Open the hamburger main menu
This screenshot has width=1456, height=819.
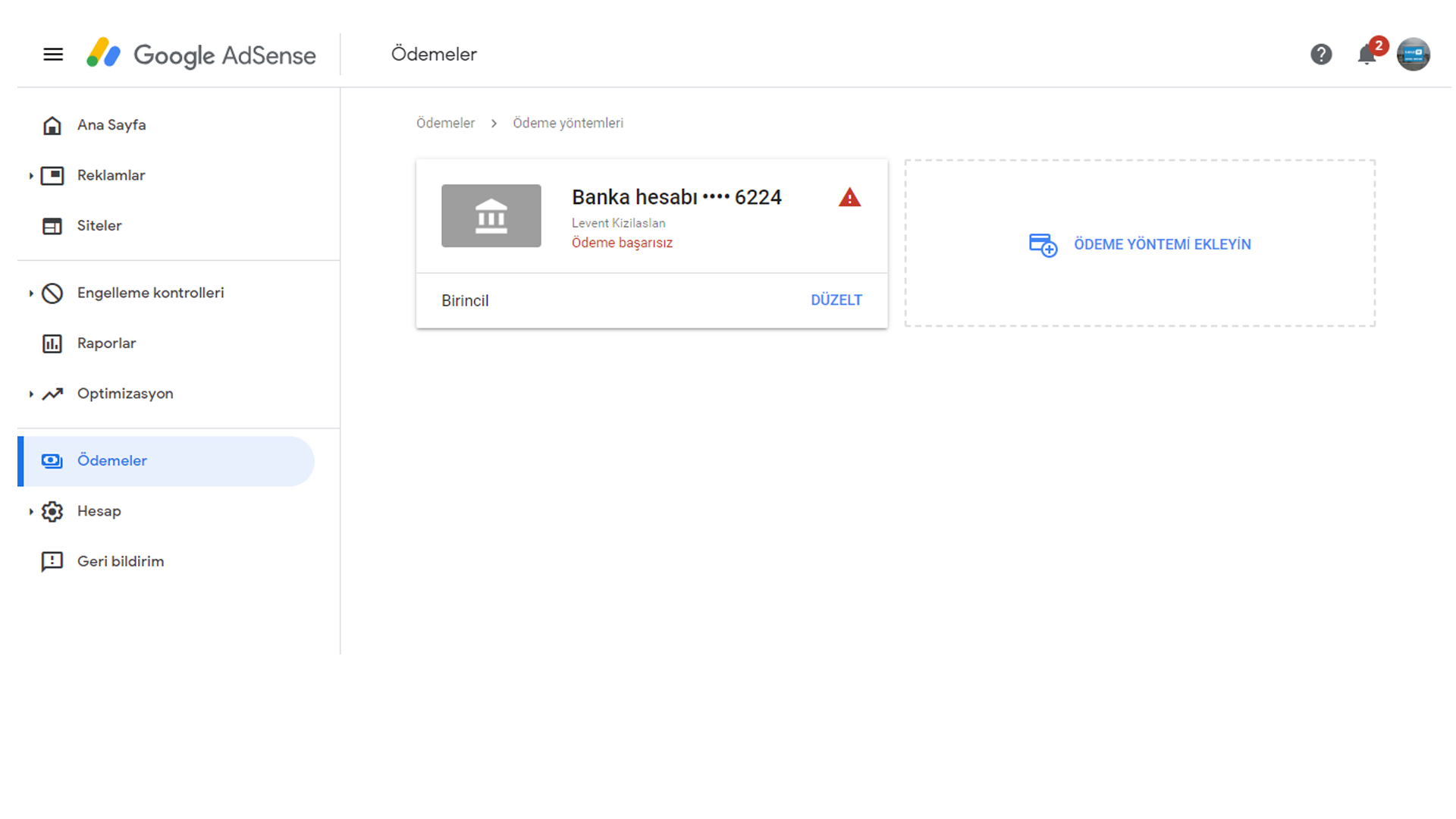coord(53,55)
